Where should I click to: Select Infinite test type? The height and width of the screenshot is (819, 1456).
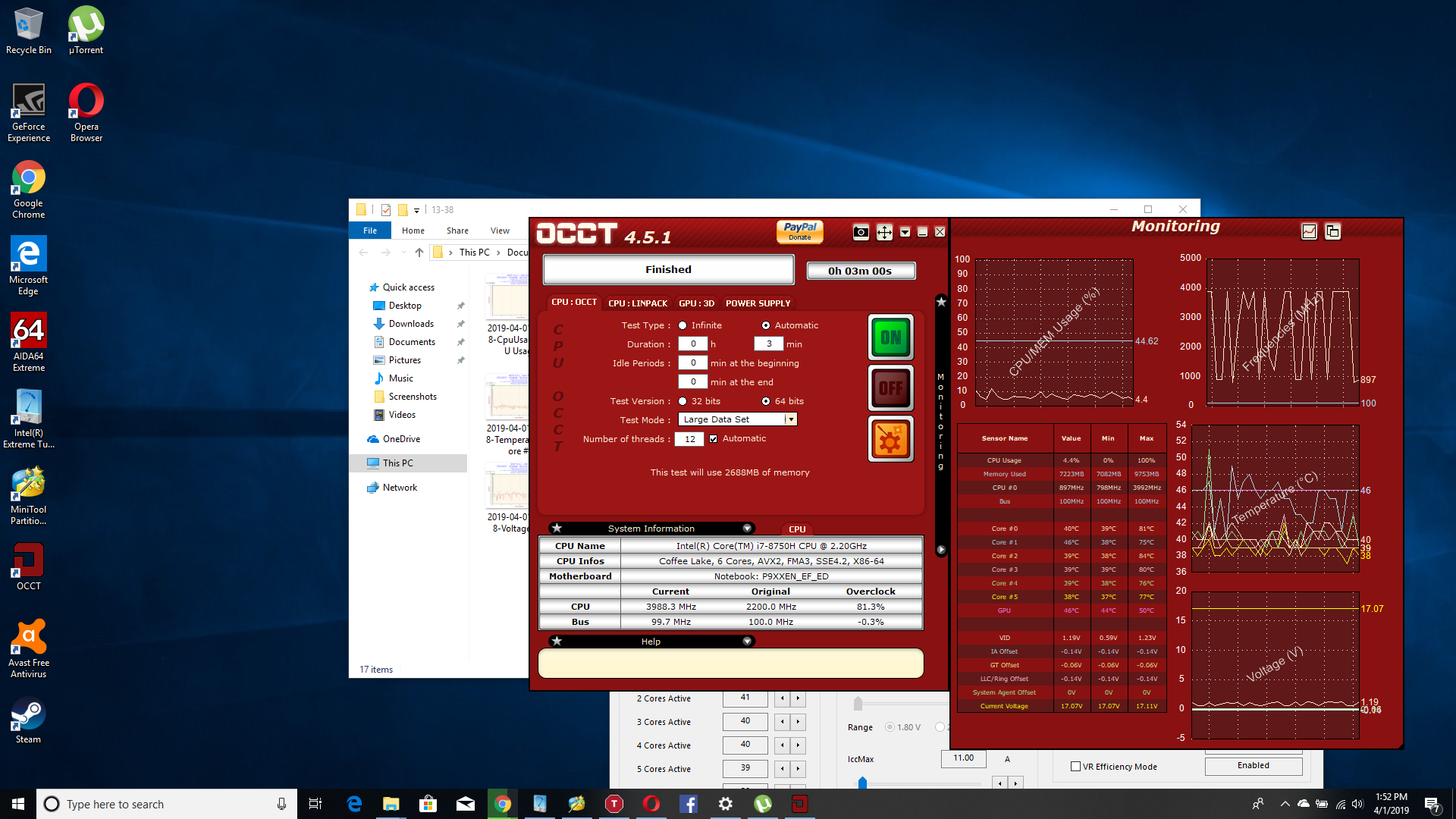tap(682, 325)
